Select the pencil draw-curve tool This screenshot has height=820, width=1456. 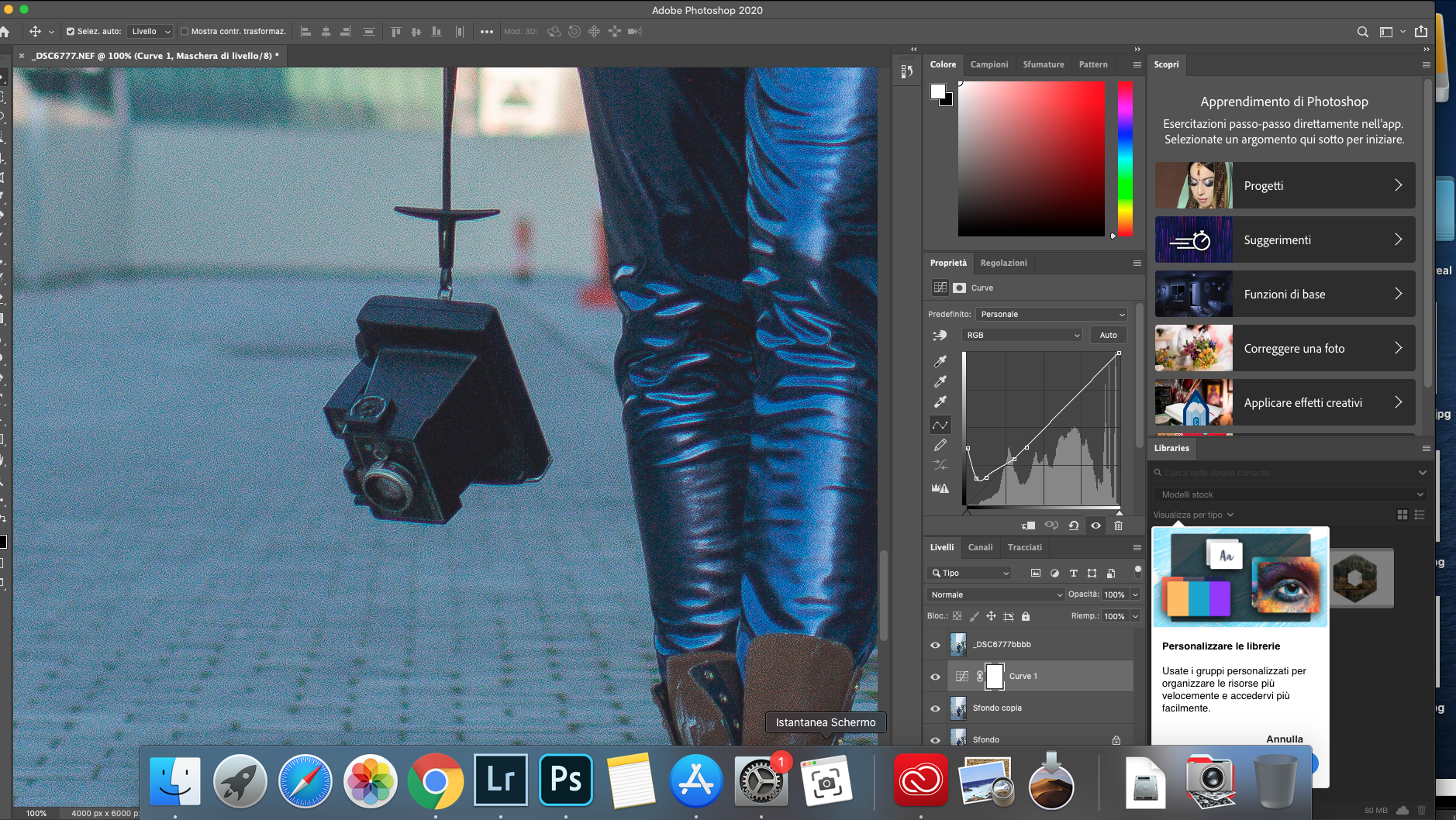pos(940,446)
